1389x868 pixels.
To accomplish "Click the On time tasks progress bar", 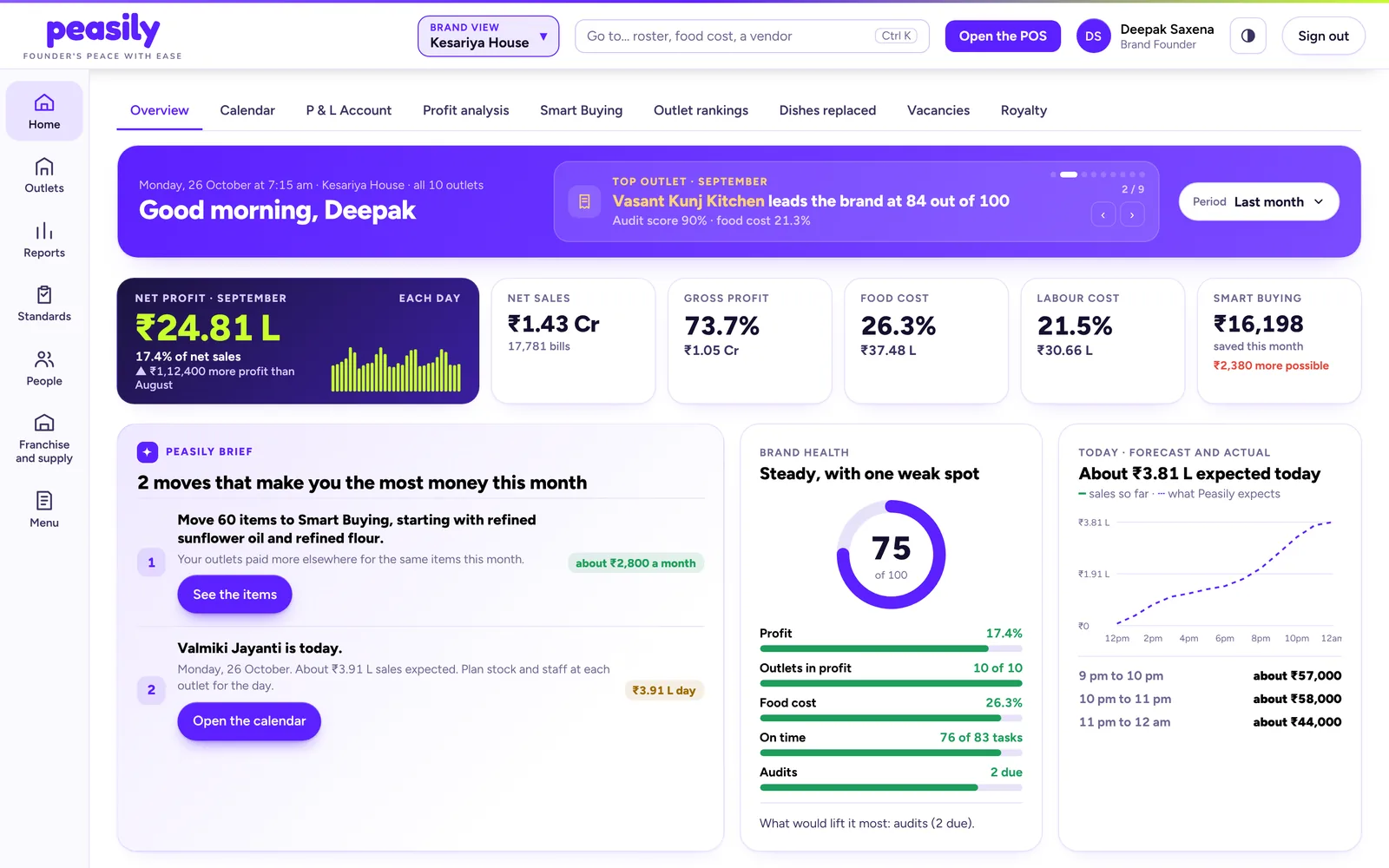I will click(x=891, y=753).
